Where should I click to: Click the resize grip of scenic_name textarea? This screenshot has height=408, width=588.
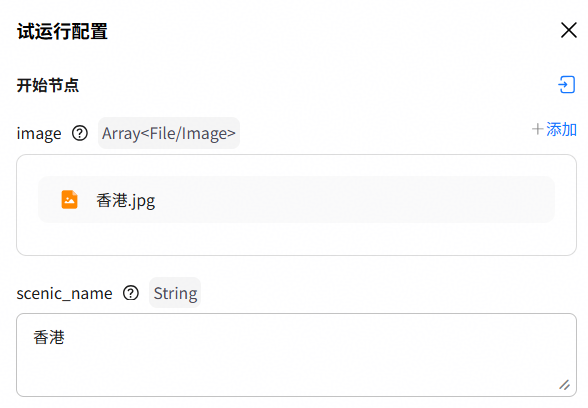click(565, 385)
